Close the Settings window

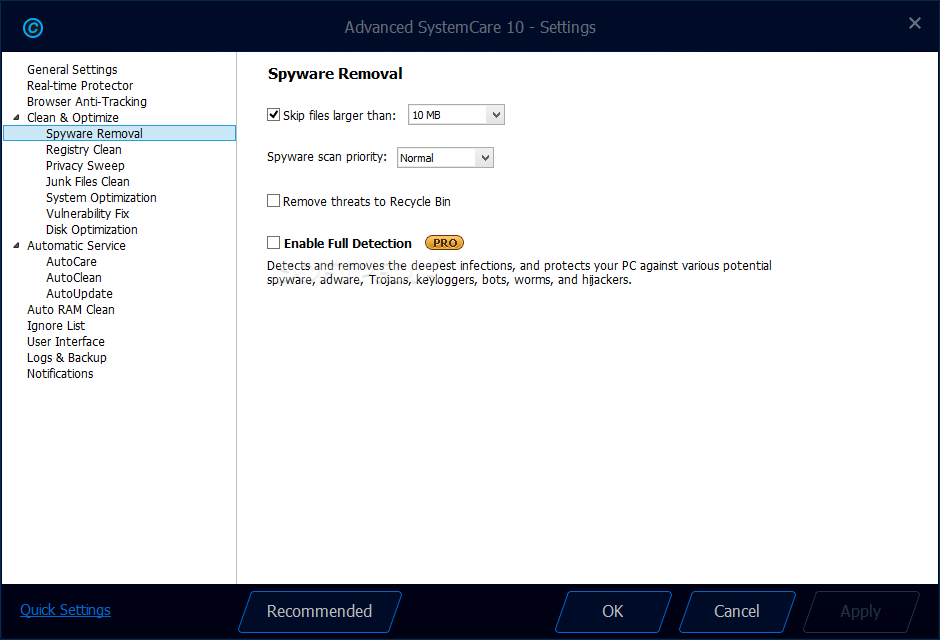pyautogui.click(x=914, y=23)
